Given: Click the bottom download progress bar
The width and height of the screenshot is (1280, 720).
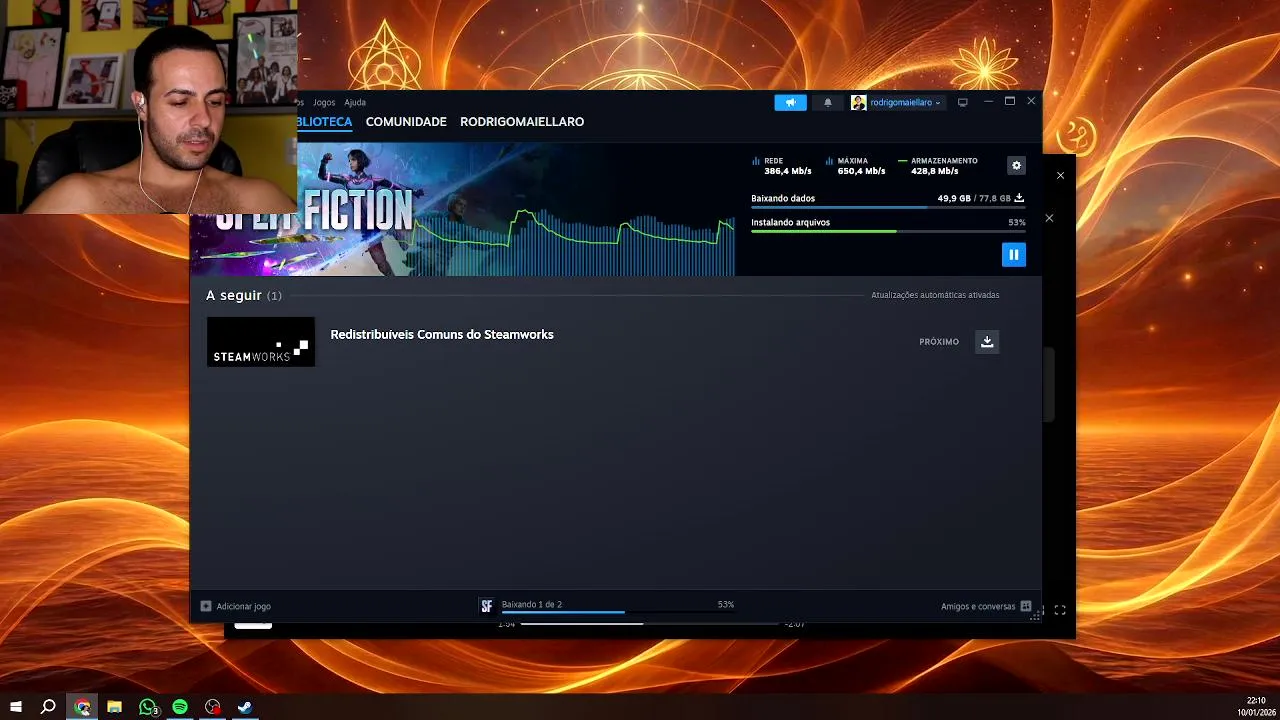Looking at the screenshot, I should [618, 612].
